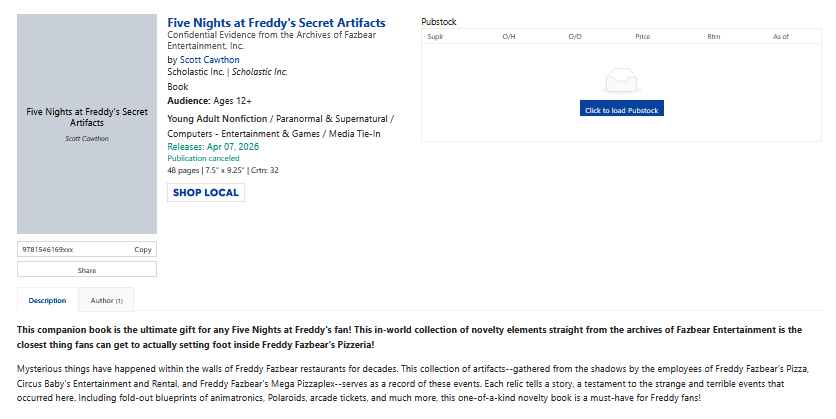Sort Pubstock by O/H column
The height and width of the screenshot is (419, 836).
508,37
